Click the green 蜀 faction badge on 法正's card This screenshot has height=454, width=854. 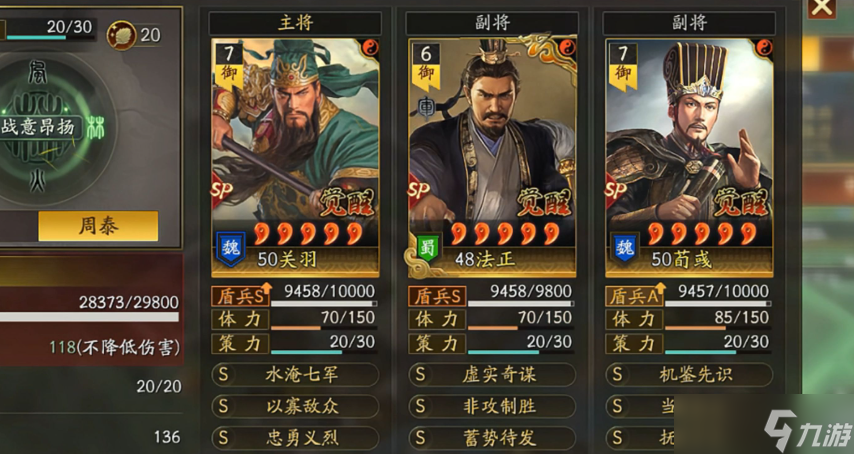point(428,248)
